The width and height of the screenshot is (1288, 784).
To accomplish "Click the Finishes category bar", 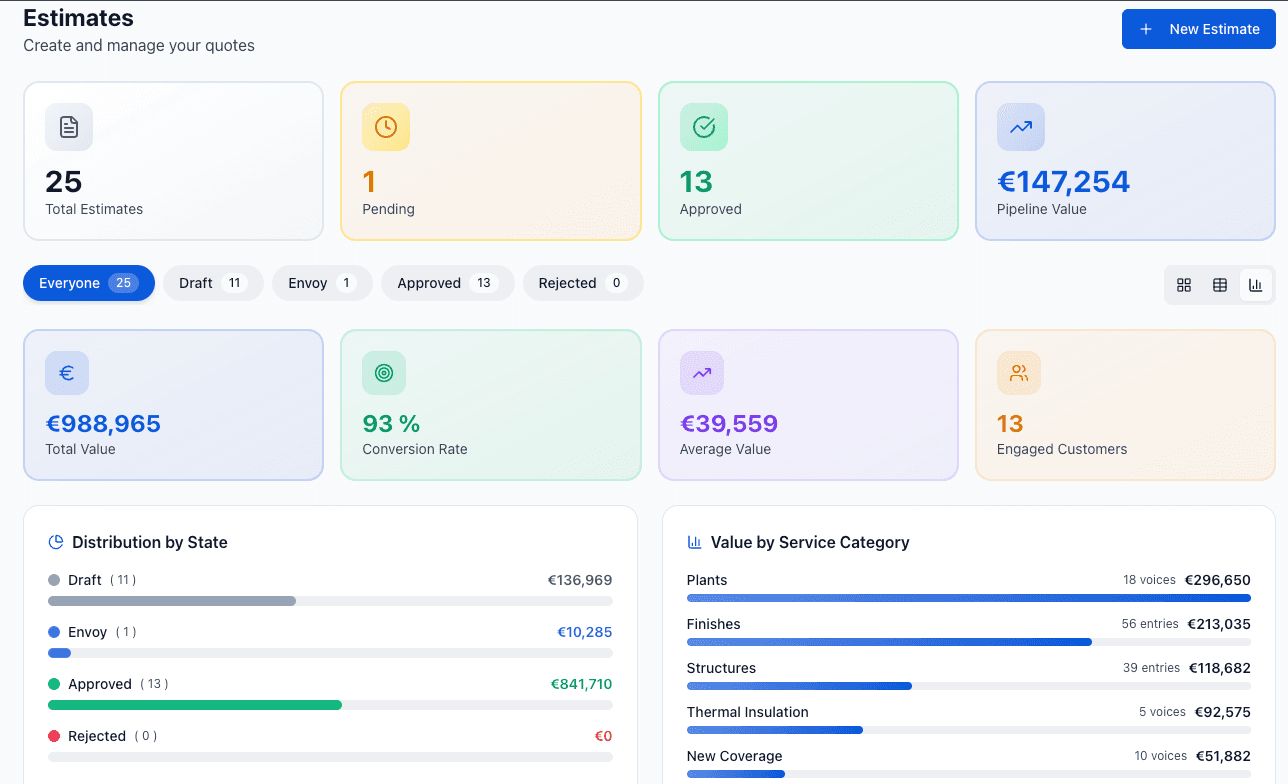I will (969, 642).
